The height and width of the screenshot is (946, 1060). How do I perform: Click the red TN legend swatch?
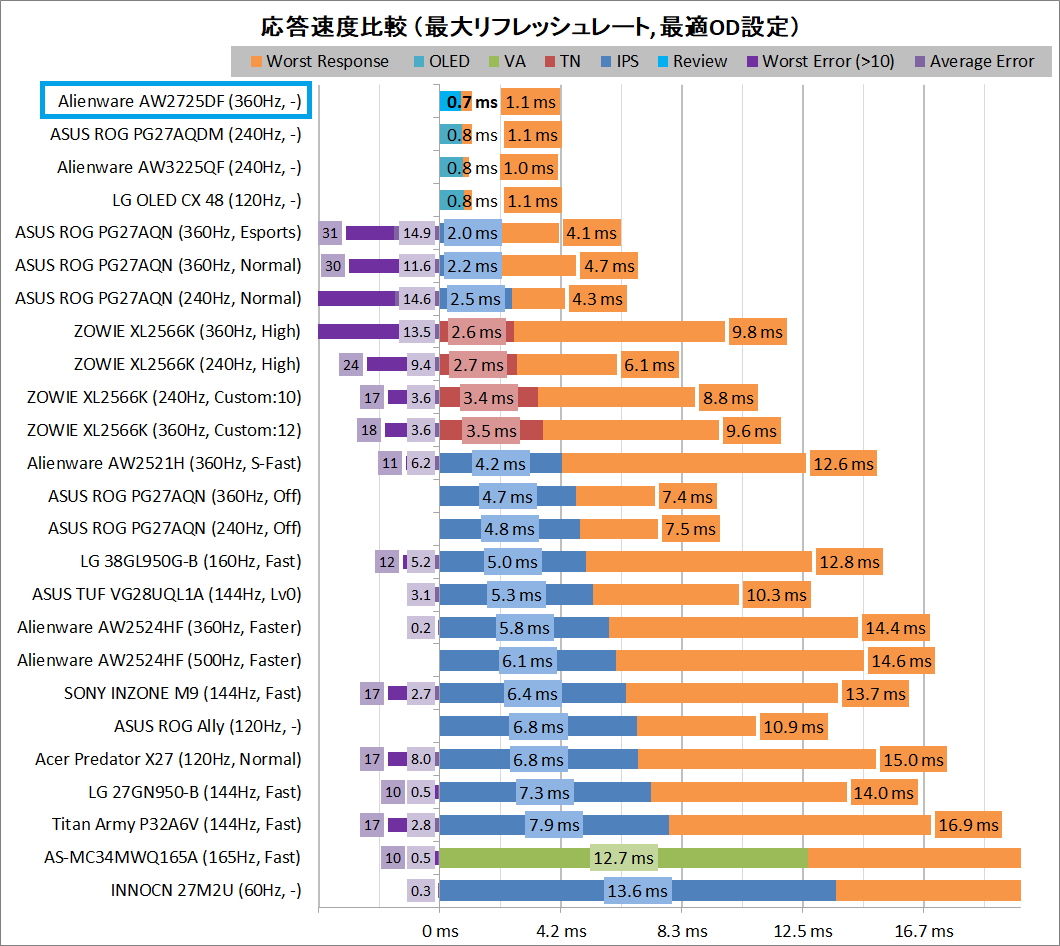coord(550,62)
